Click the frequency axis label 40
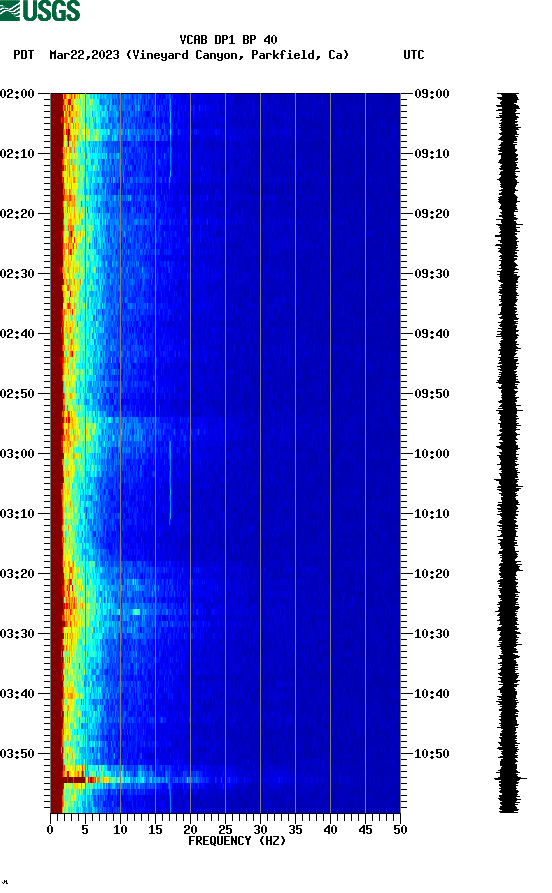This screenshot has height=893, width=552. click(330, 830)
